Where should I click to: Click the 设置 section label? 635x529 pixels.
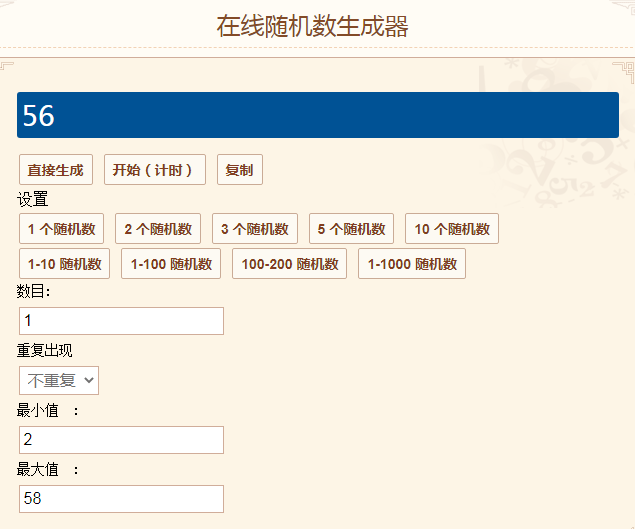pos(32,199)
